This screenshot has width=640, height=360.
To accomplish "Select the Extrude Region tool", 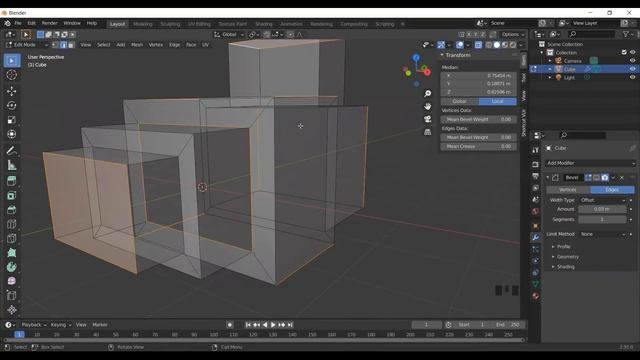I will [12, 181].
